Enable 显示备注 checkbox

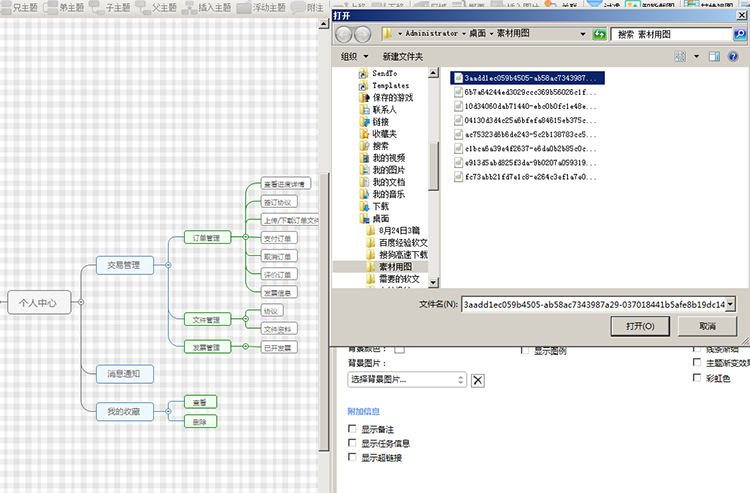pyautogui.click(x=352, y=429)
